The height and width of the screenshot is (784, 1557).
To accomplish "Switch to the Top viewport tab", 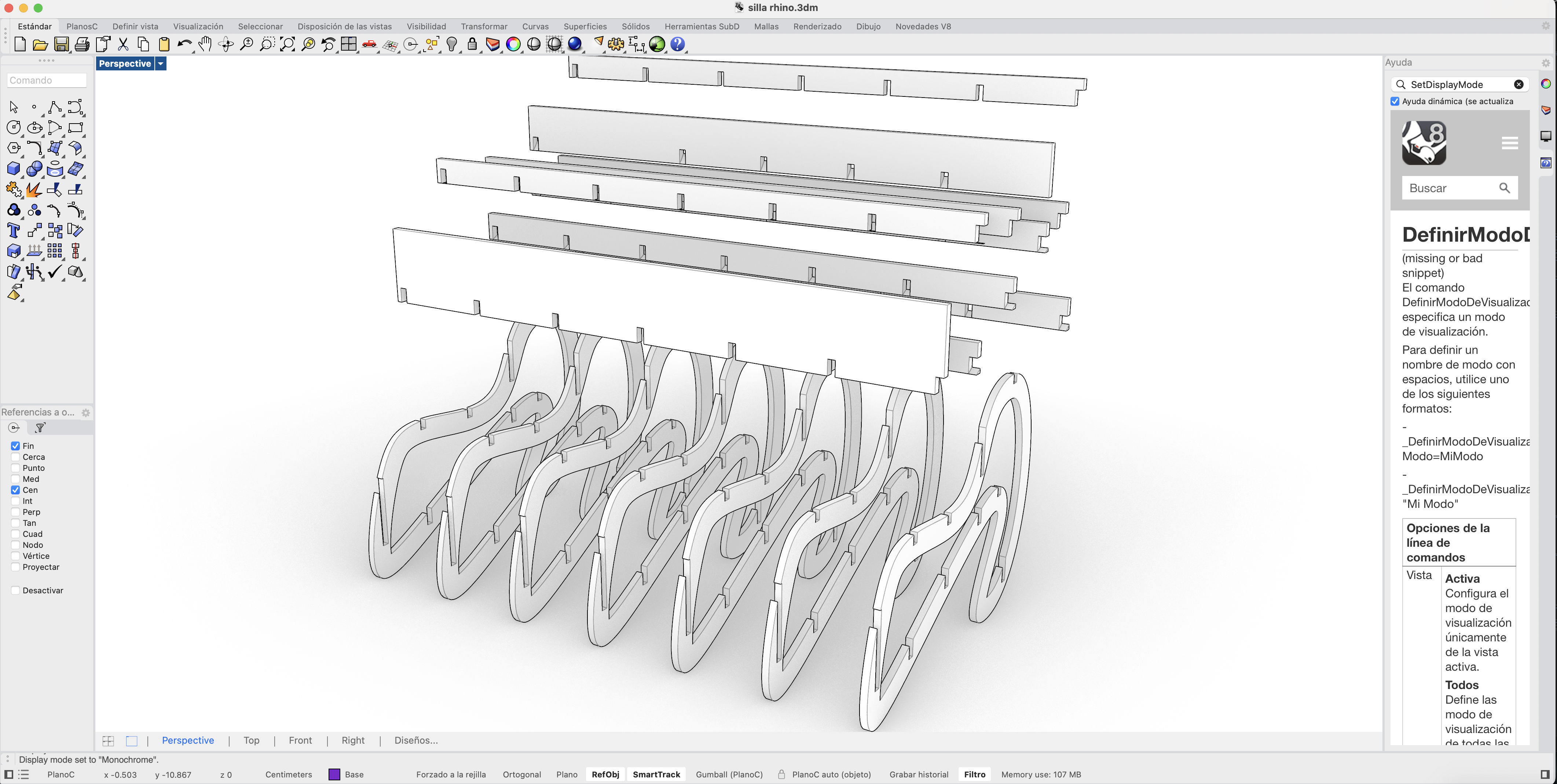I will pos(252,740).
